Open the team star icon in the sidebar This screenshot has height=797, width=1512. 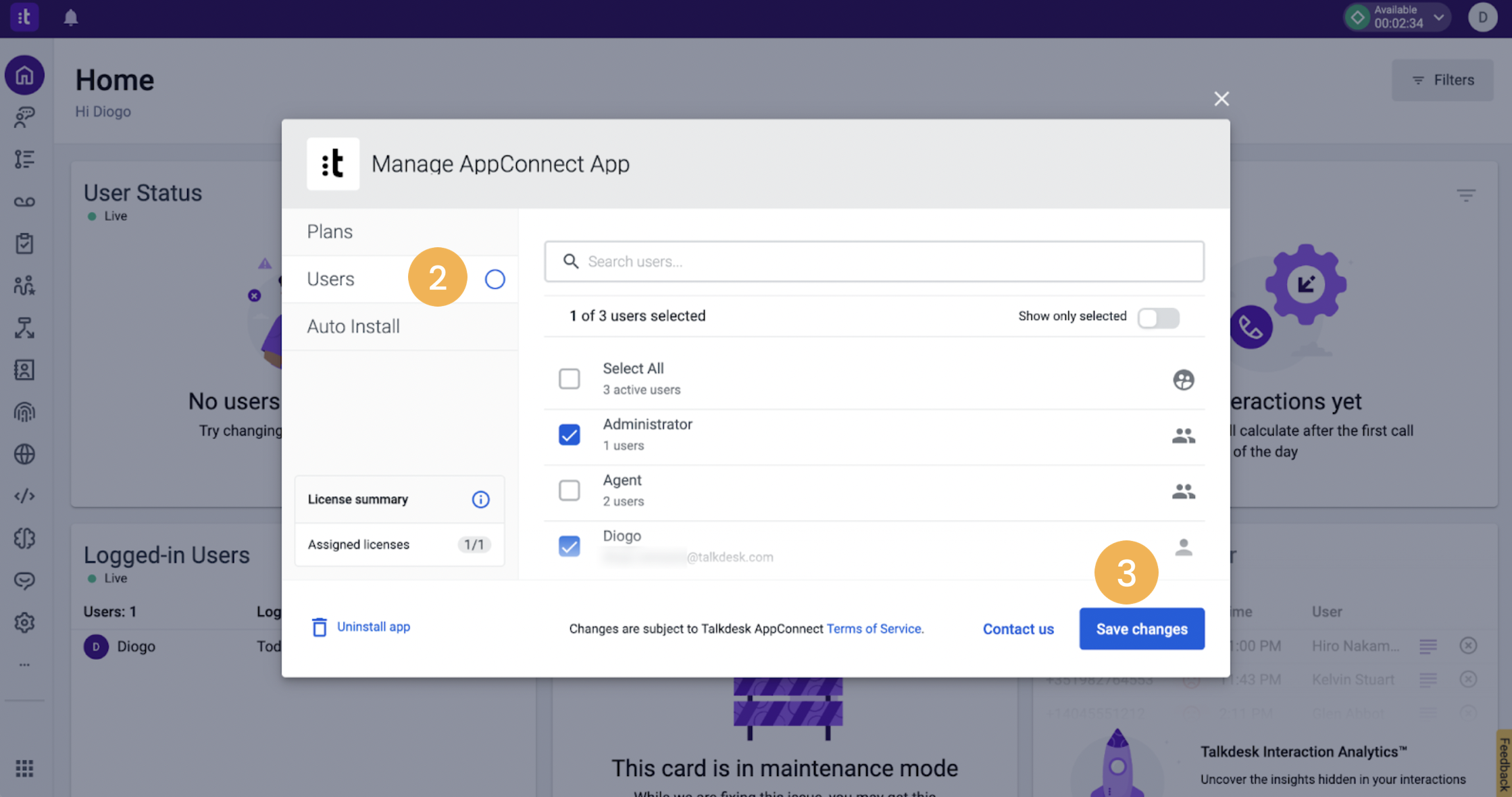point(24,286)
